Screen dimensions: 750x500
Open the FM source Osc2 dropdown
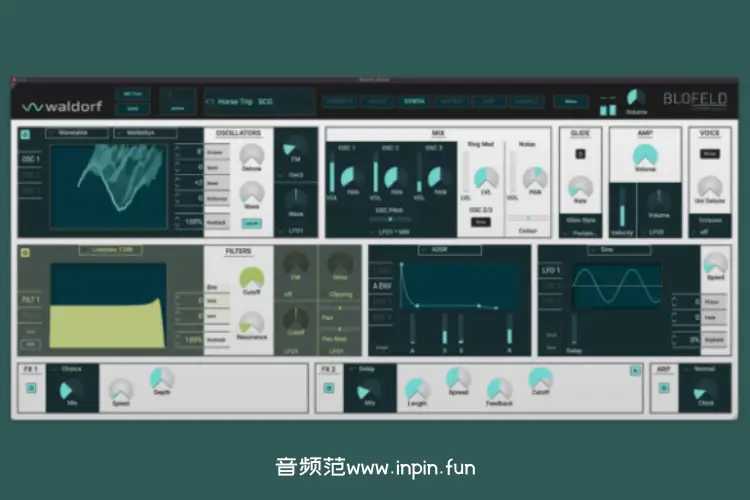click(296, 175)
